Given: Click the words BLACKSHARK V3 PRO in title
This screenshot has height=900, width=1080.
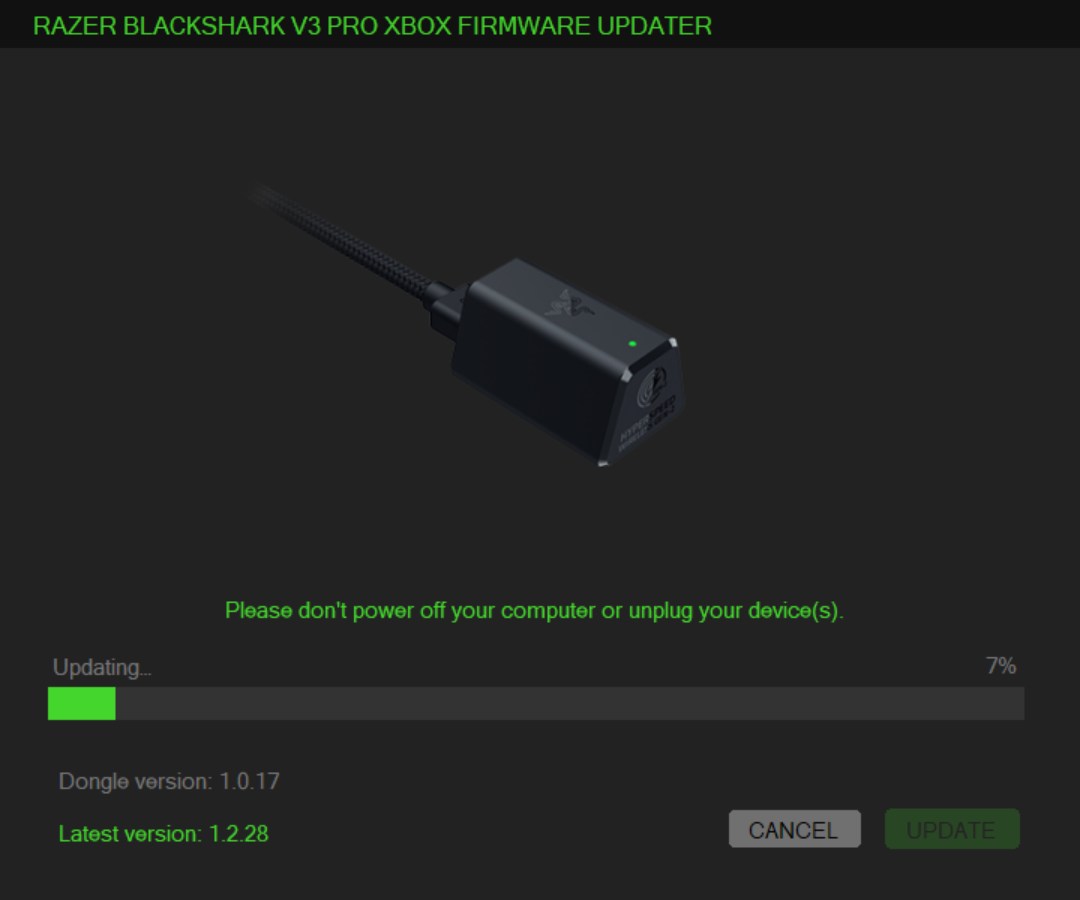Looking at the screenshot, I should point(249,26).
